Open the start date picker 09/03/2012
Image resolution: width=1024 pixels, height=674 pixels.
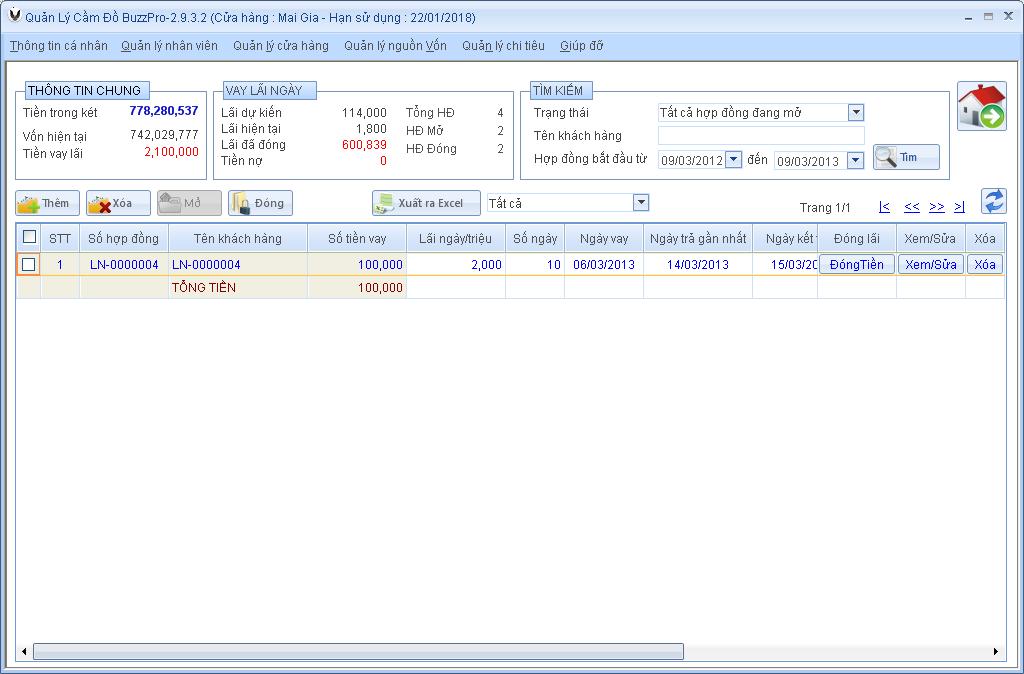click(x=733, y=159)
